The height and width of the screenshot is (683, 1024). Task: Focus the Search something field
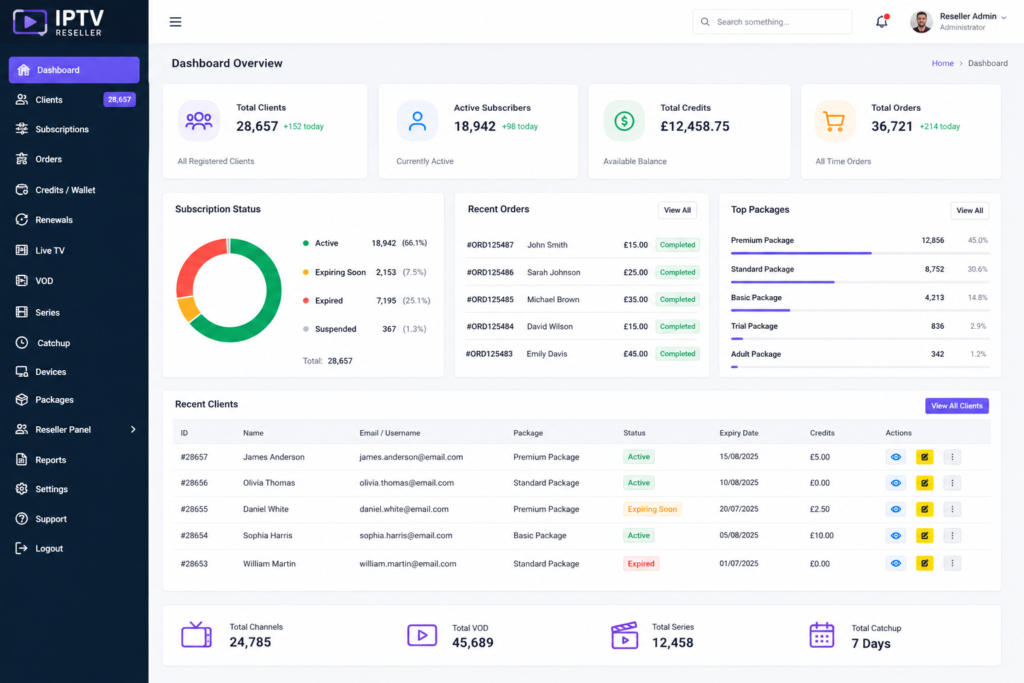point(772,22)
